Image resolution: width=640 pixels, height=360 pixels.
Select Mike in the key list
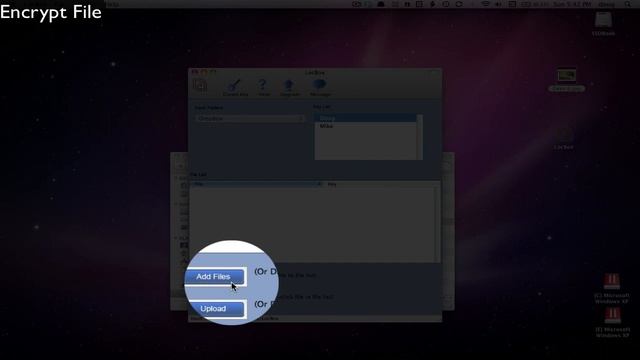(365, 126)
